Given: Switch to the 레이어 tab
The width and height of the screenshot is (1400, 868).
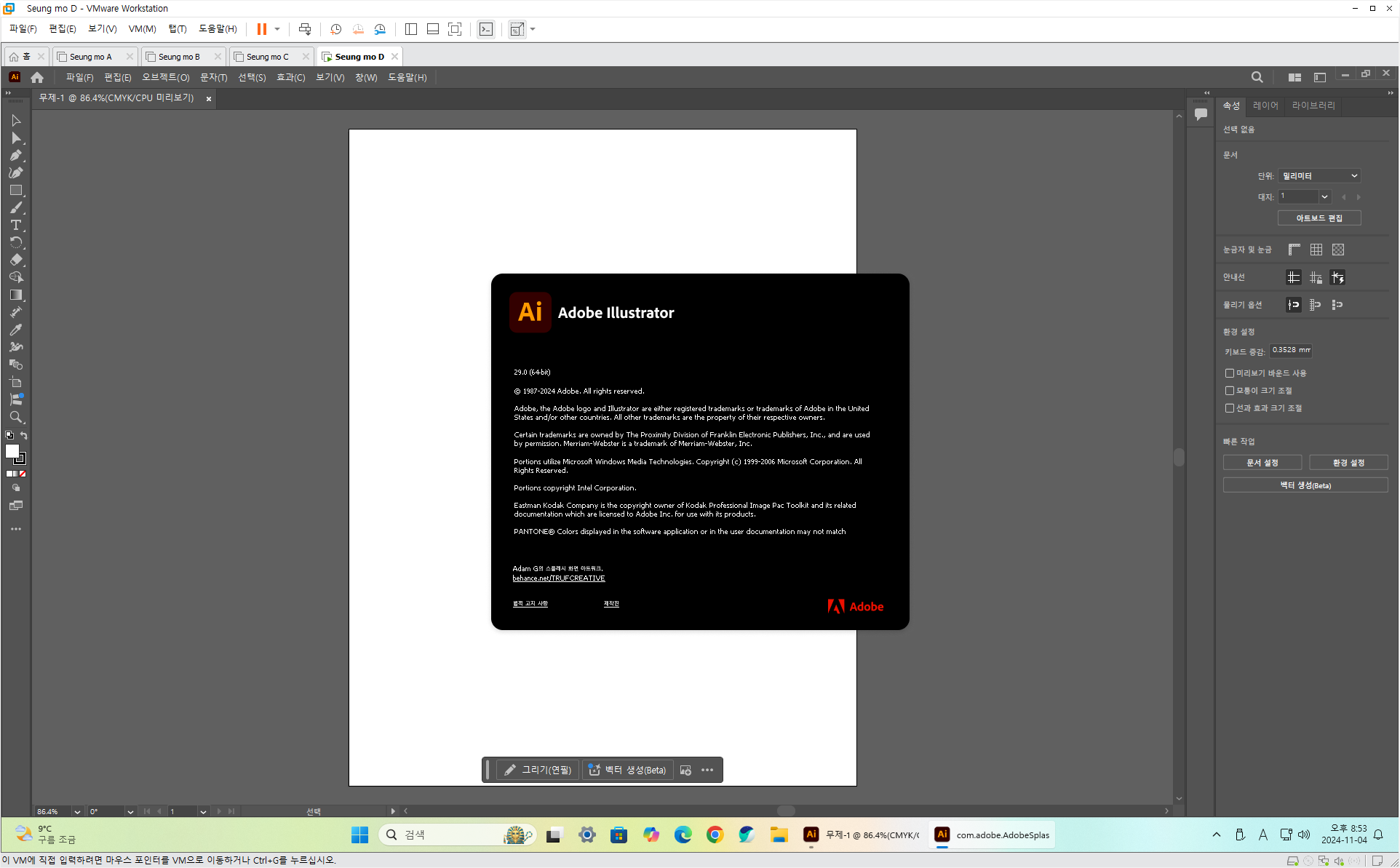Looking at the screenshot, I should [1265, 105].
